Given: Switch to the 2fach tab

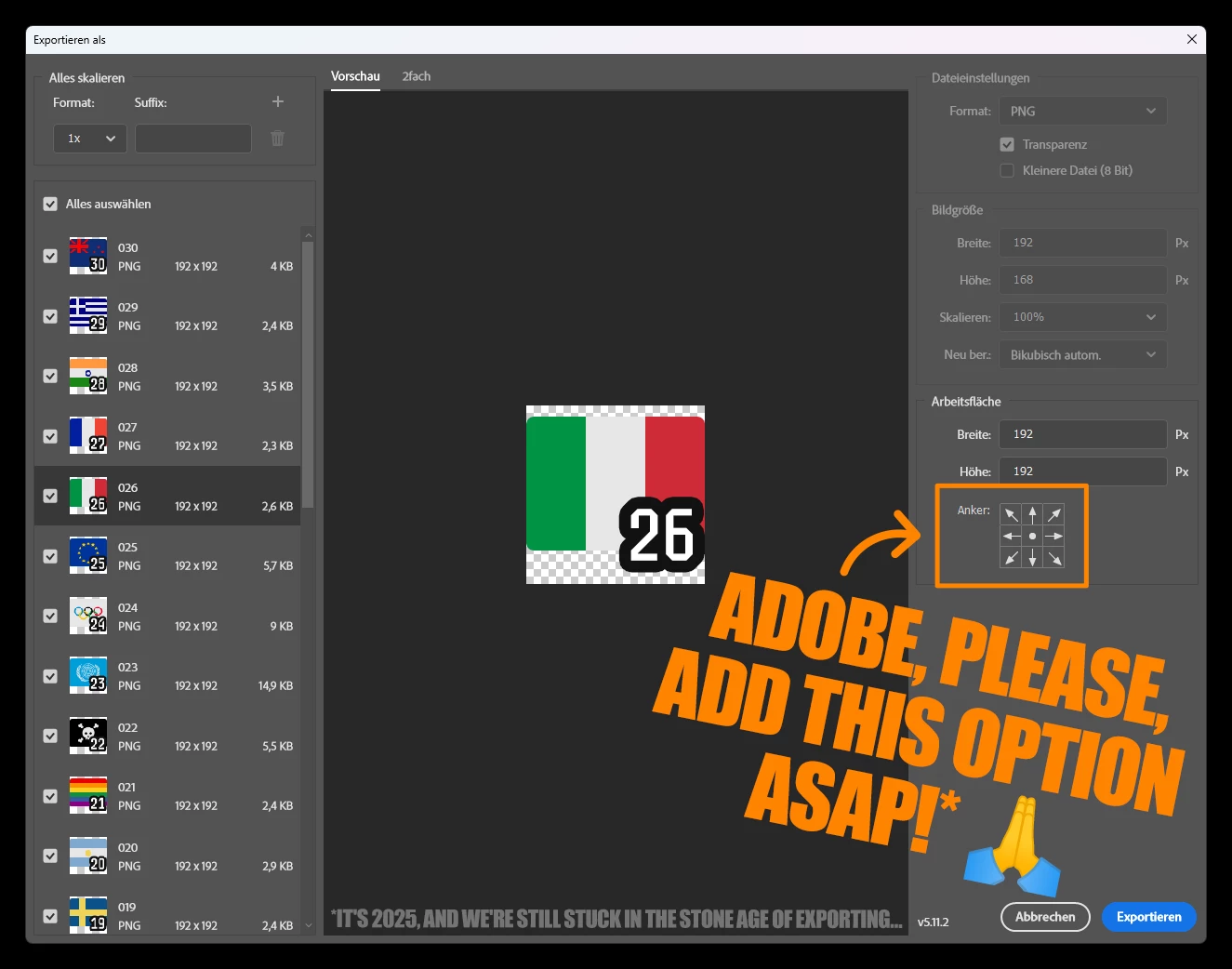Looking at the screenshot, I should (x=417, y=76).
